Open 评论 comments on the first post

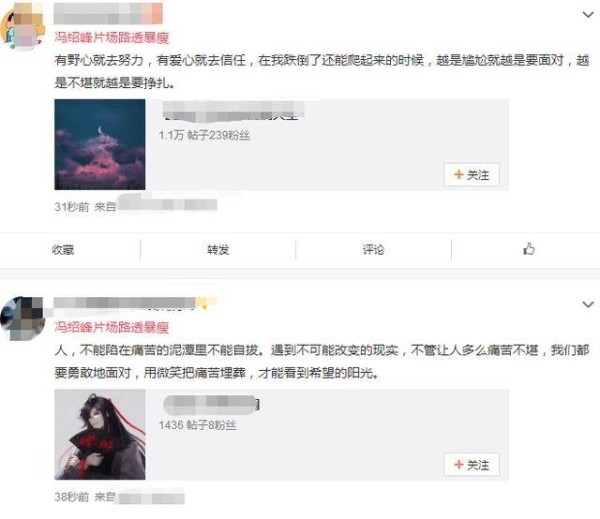point(373,250)
